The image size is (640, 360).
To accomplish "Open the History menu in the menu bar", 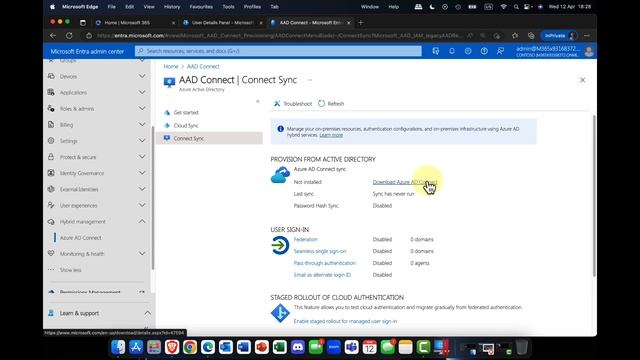I will 172,7.
